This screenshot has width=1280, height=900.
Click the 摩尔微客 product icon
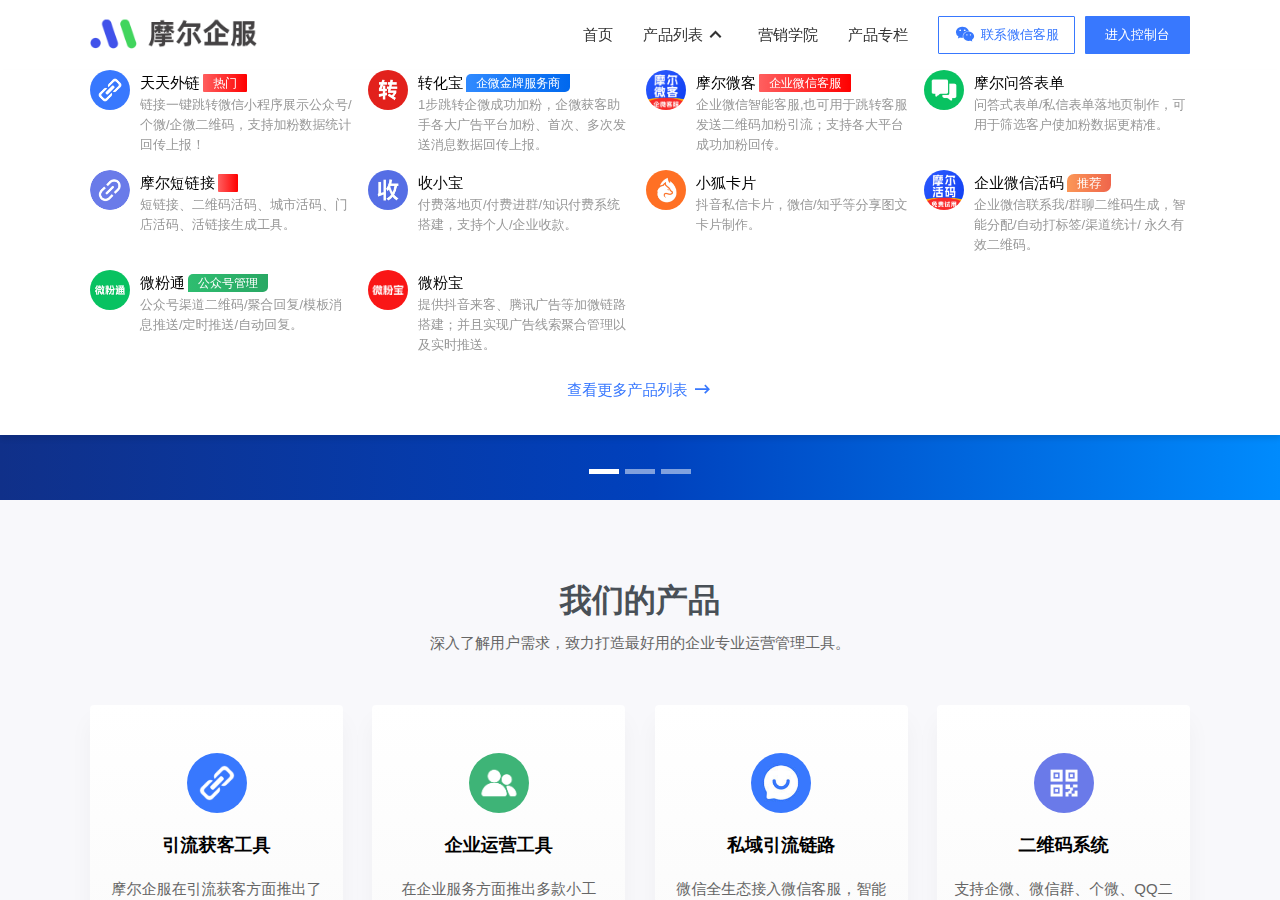pos(666,90)
